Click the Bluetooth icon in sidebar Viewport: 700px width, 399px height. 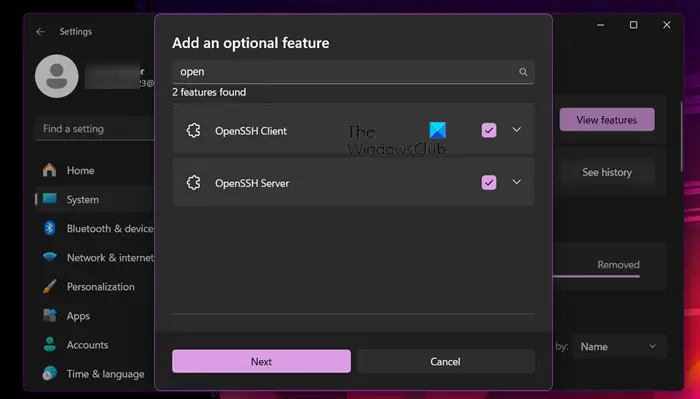pos(50,228)
